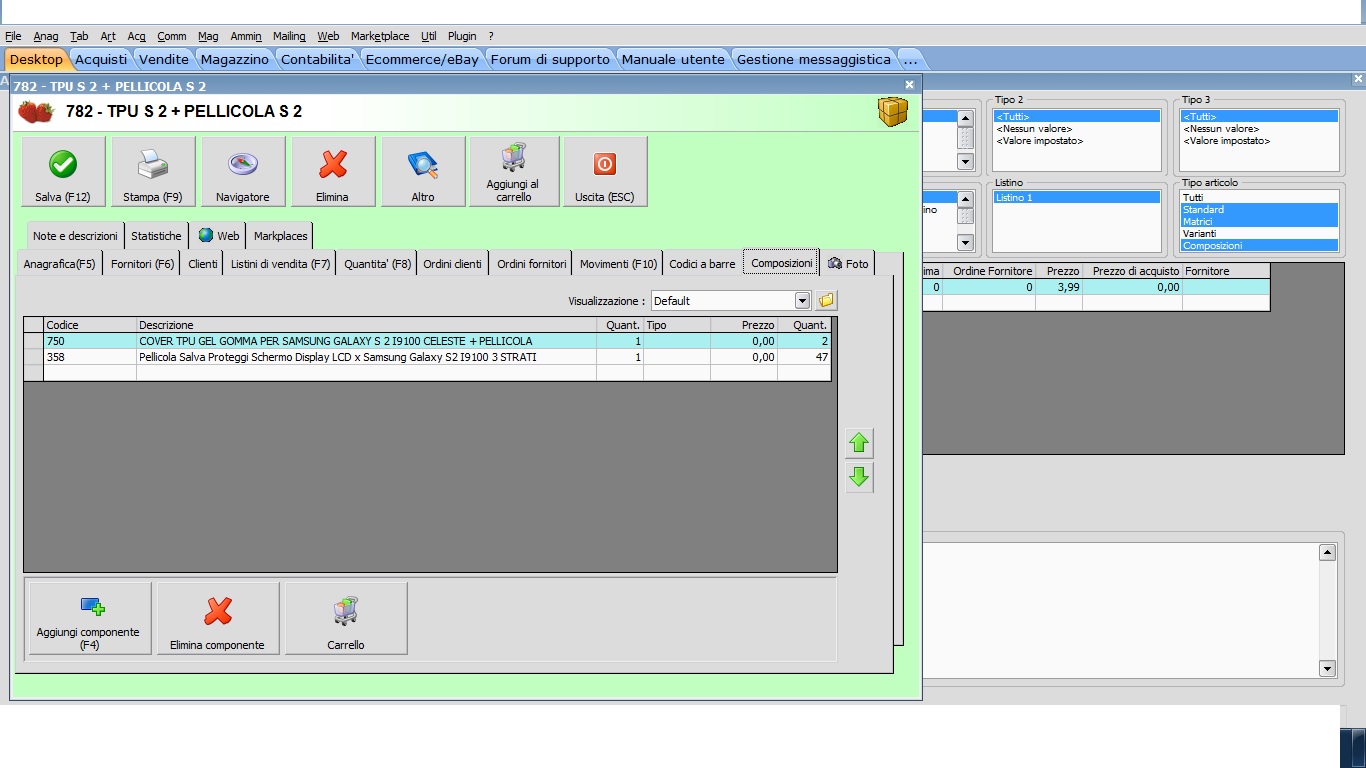Select component row with code 750

(x=427, y=341)
